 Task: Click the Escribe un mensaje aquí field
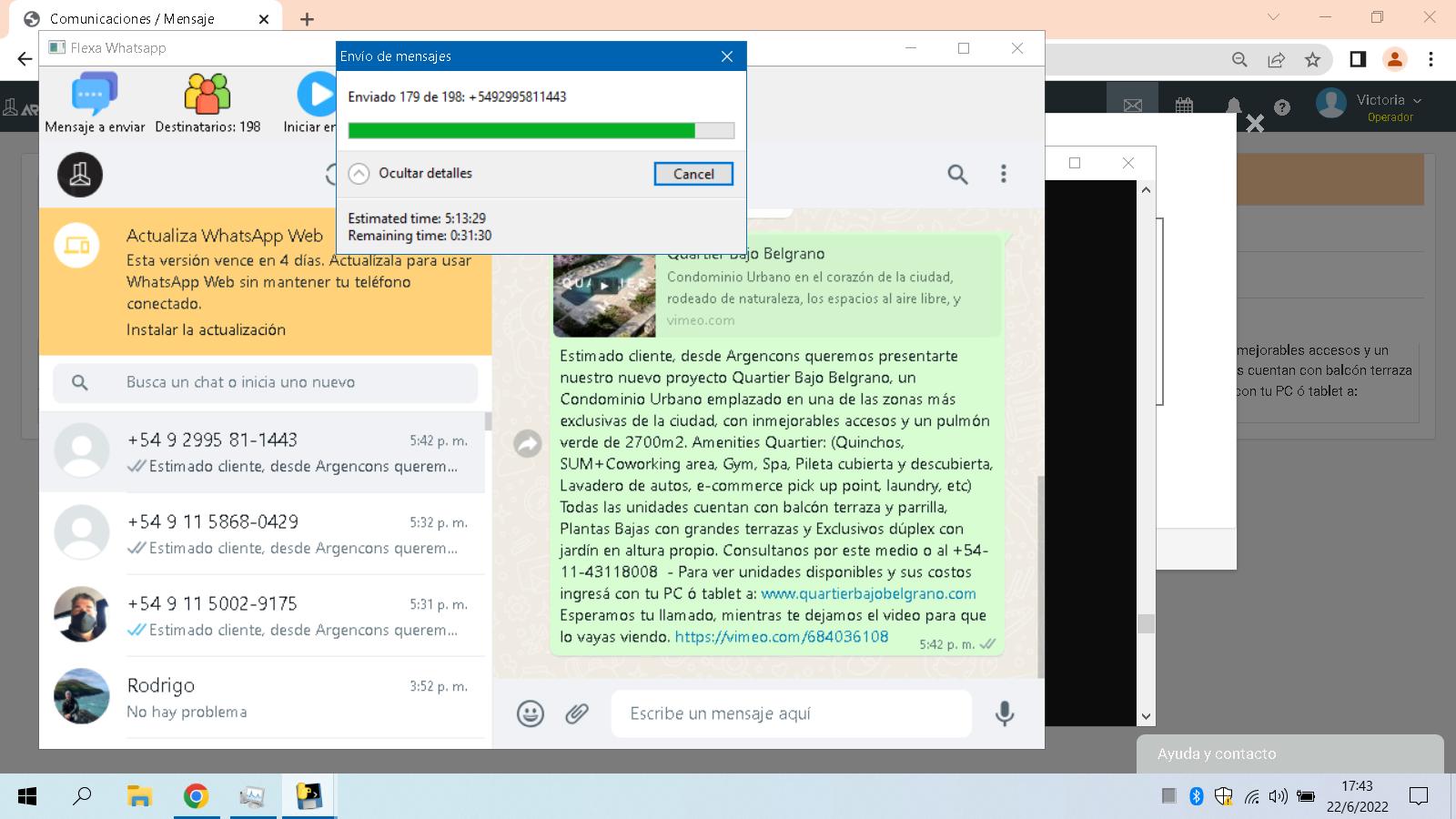click(x=791, y=713)
